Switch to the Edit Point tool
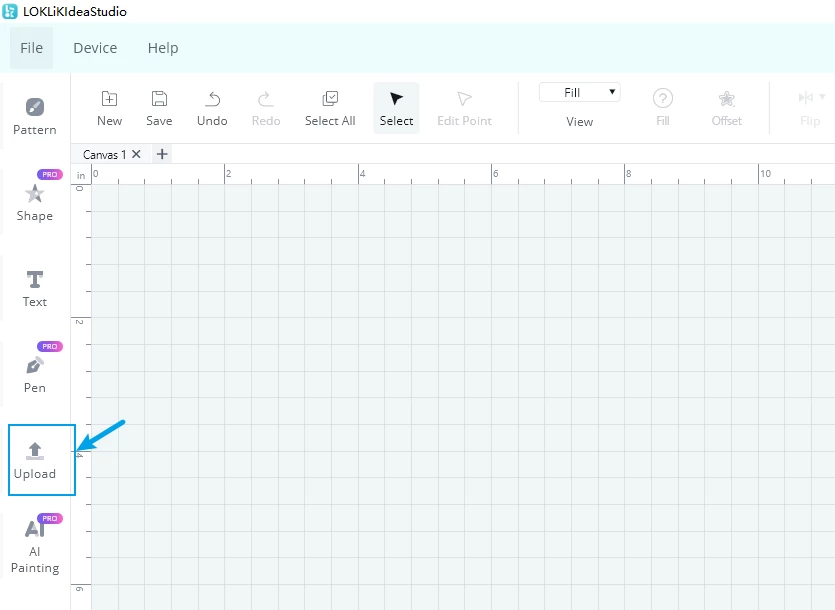The image size is (835, 610). (x=464, y=108)
